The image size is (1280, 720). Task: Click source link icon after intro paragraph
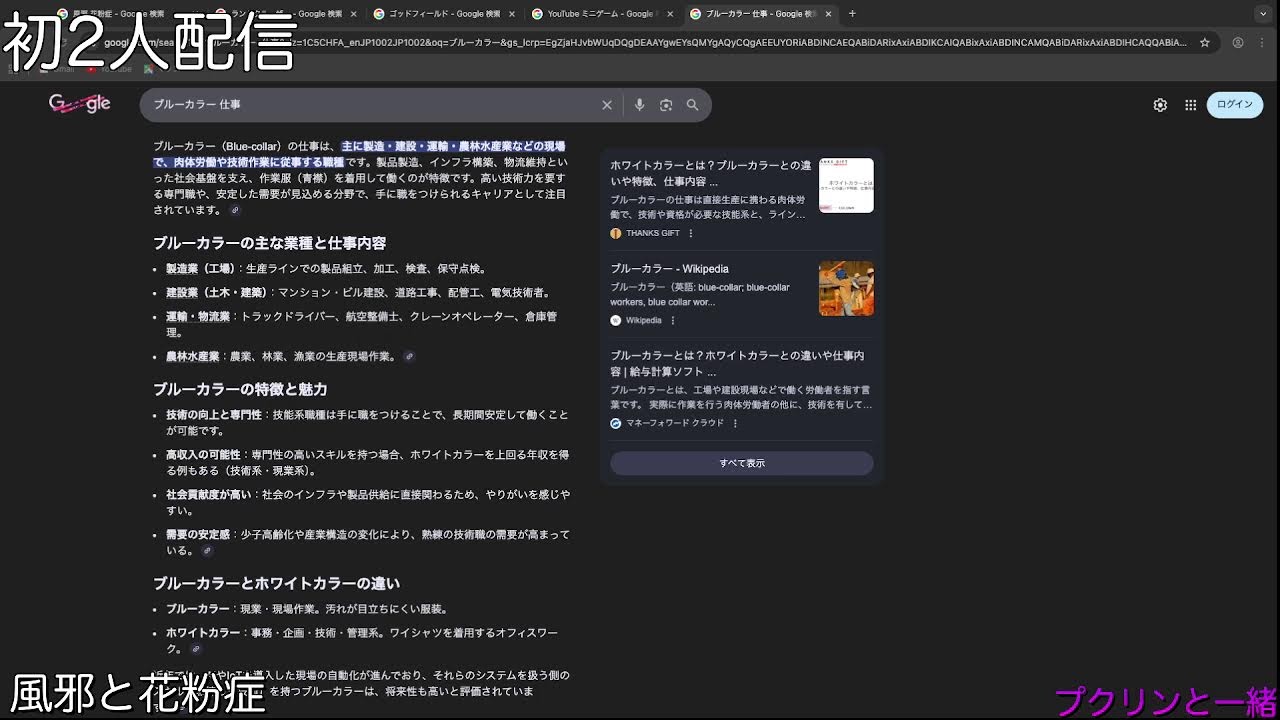235,211
